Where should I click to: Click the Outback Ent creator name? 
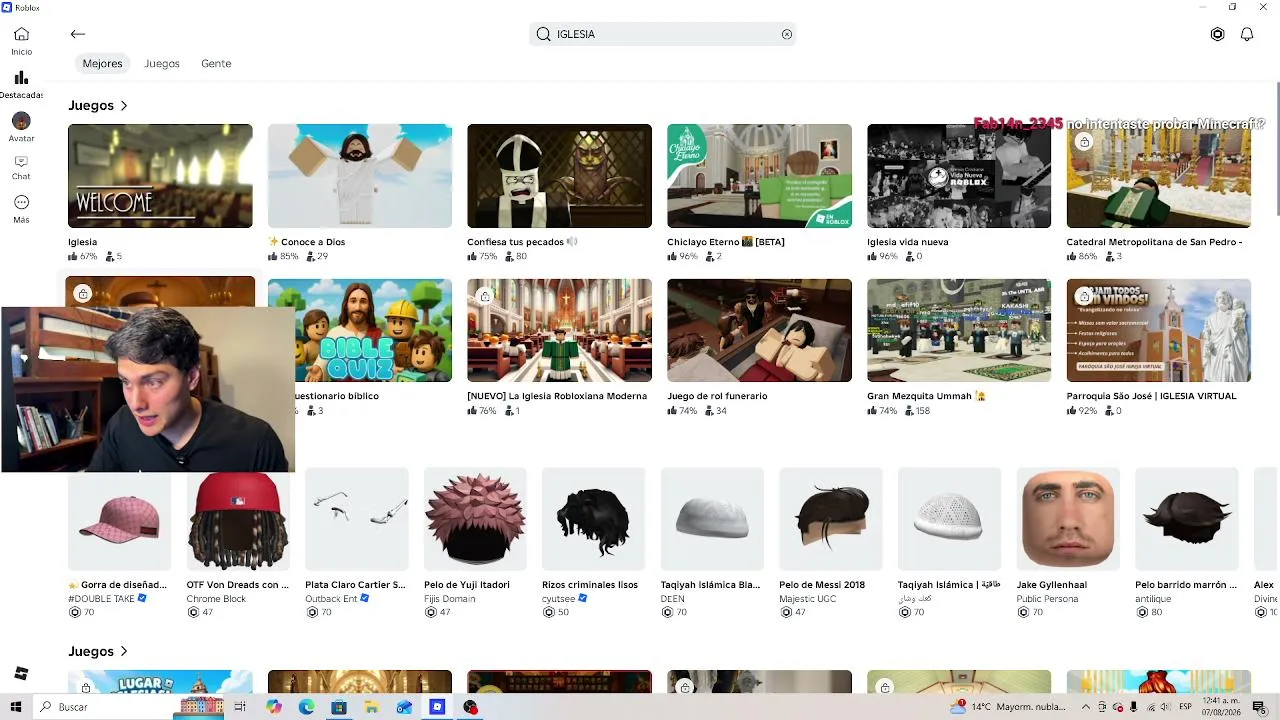331,599
